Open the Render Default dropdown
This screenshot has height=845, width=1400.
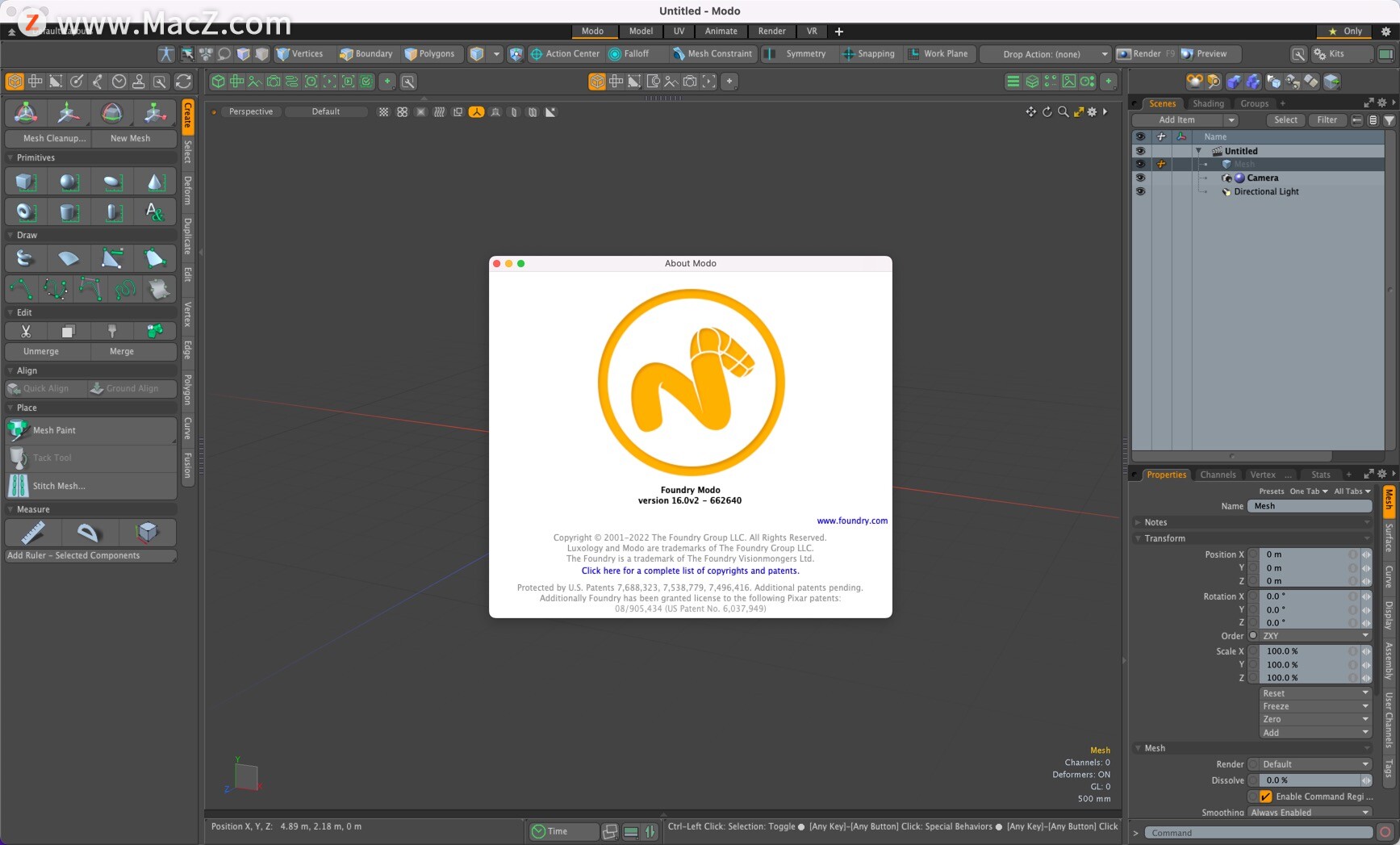[1315, 764]
